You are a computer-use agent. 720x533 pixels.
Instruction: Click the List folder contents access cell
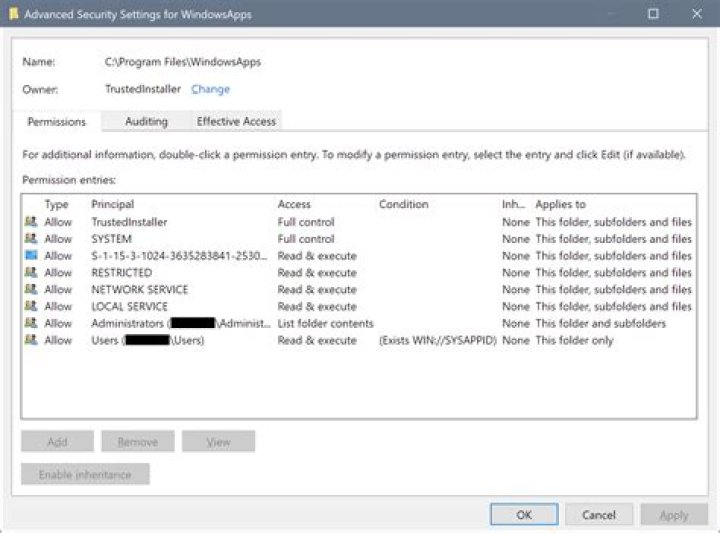tap(326, 323)
